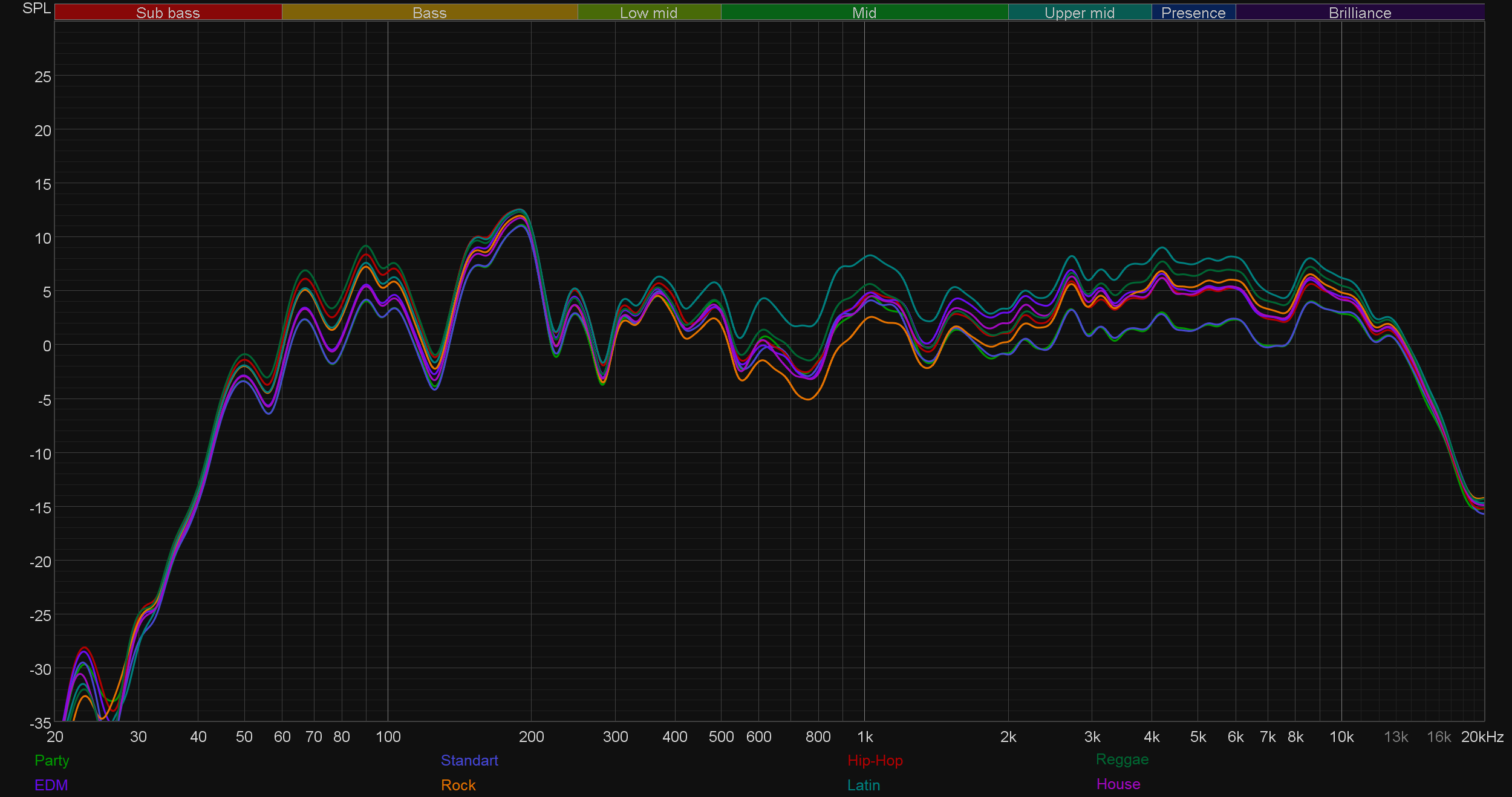Select the Rock legend entry
Image resolution: width=1512 pixels, height=797 pixels.
458,785
